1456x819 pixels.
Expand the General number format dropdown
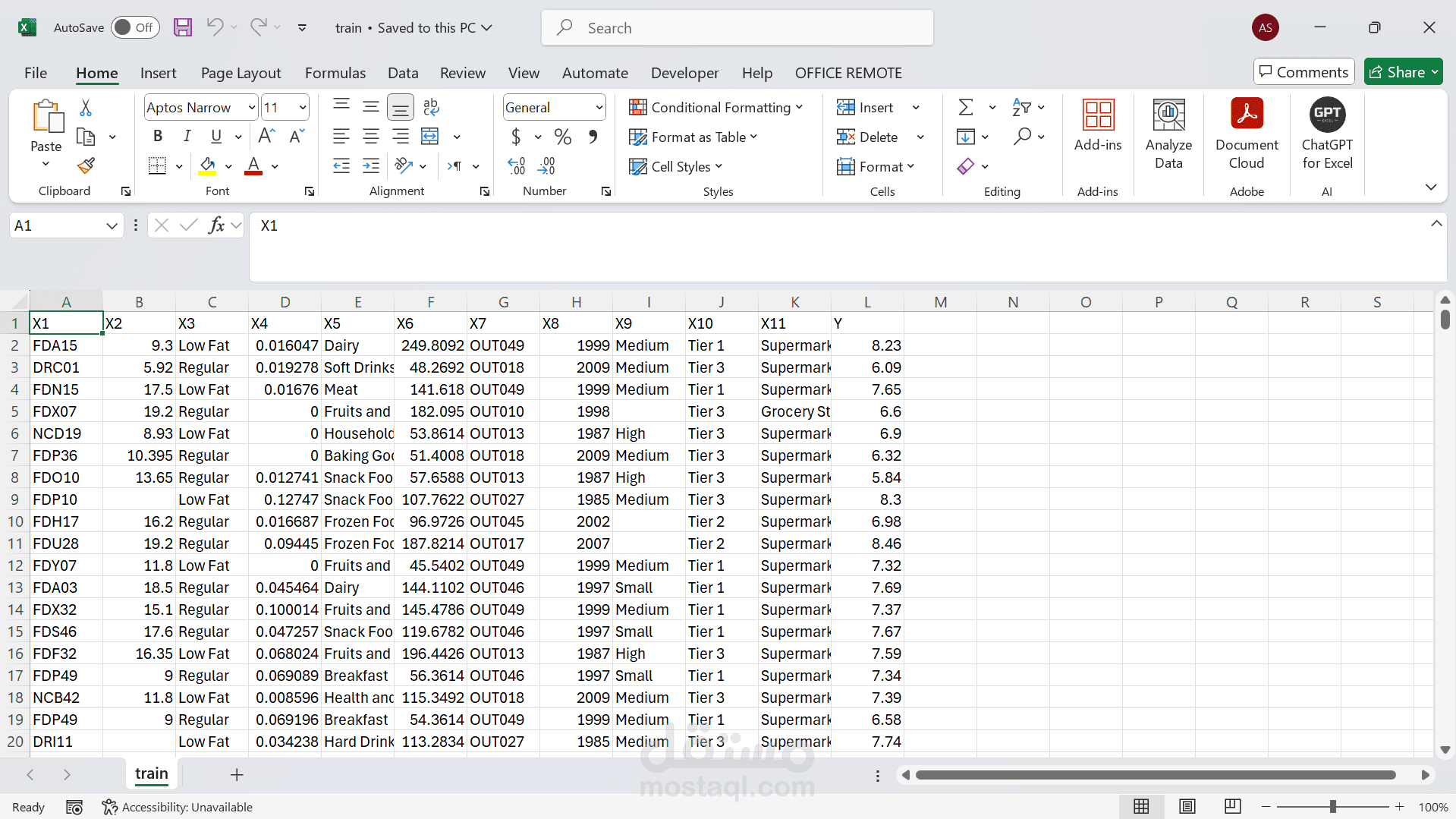pos(599,108)
